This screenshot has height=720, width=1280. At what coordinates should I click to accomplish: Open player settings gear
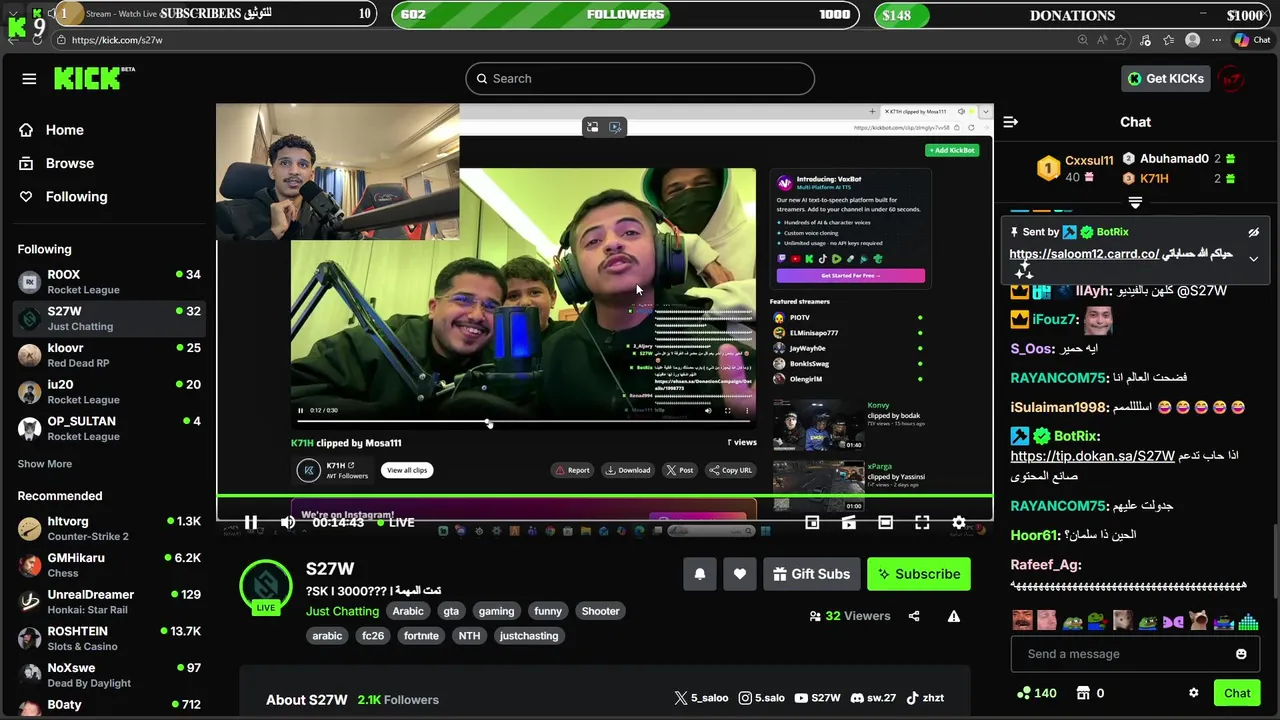coord(959,522)
